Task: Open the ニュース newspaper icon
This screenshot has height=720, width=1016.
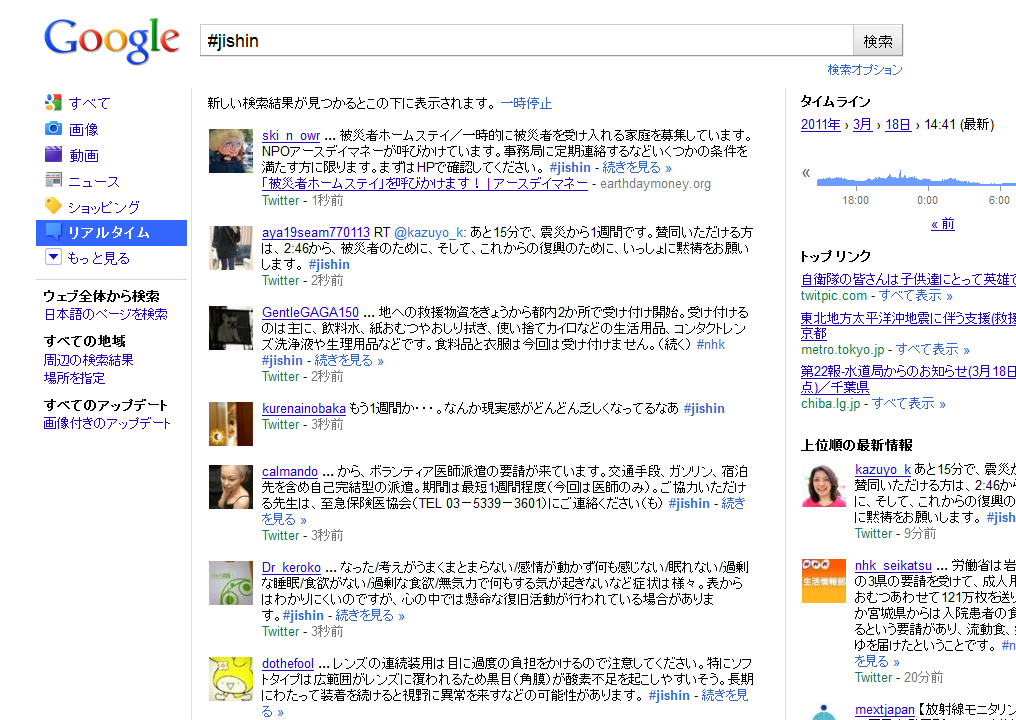Action: [53, 181]
